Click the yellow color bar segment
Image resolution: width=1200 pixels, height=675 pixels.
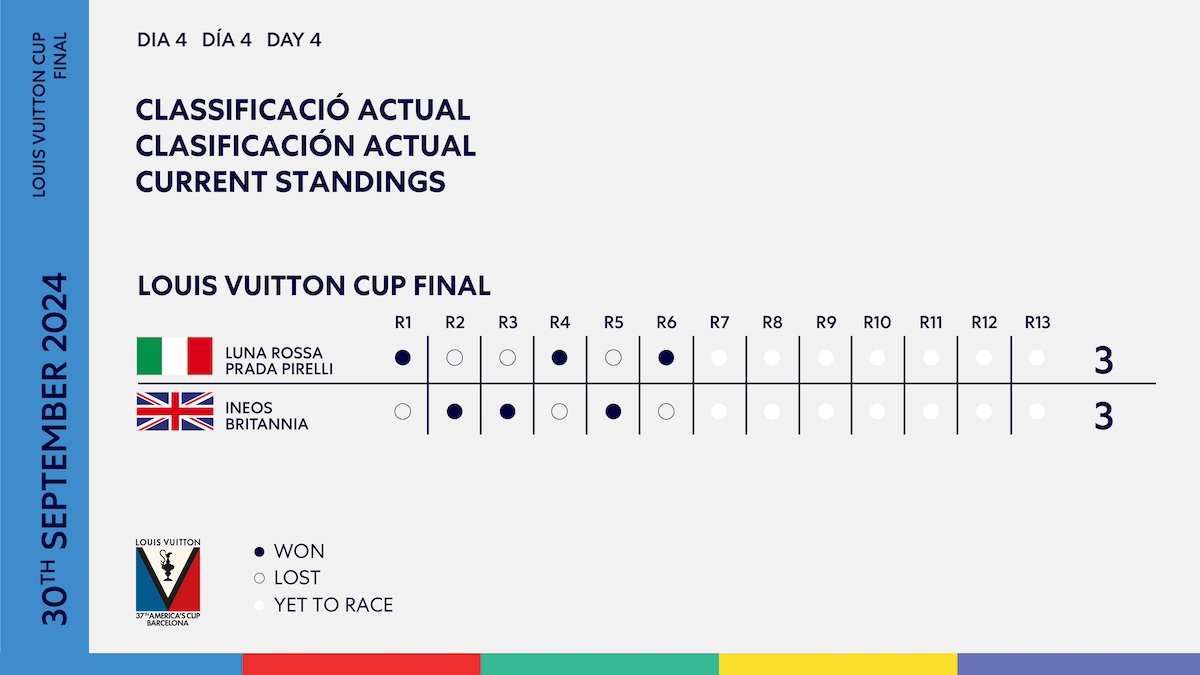pos(838,664)
